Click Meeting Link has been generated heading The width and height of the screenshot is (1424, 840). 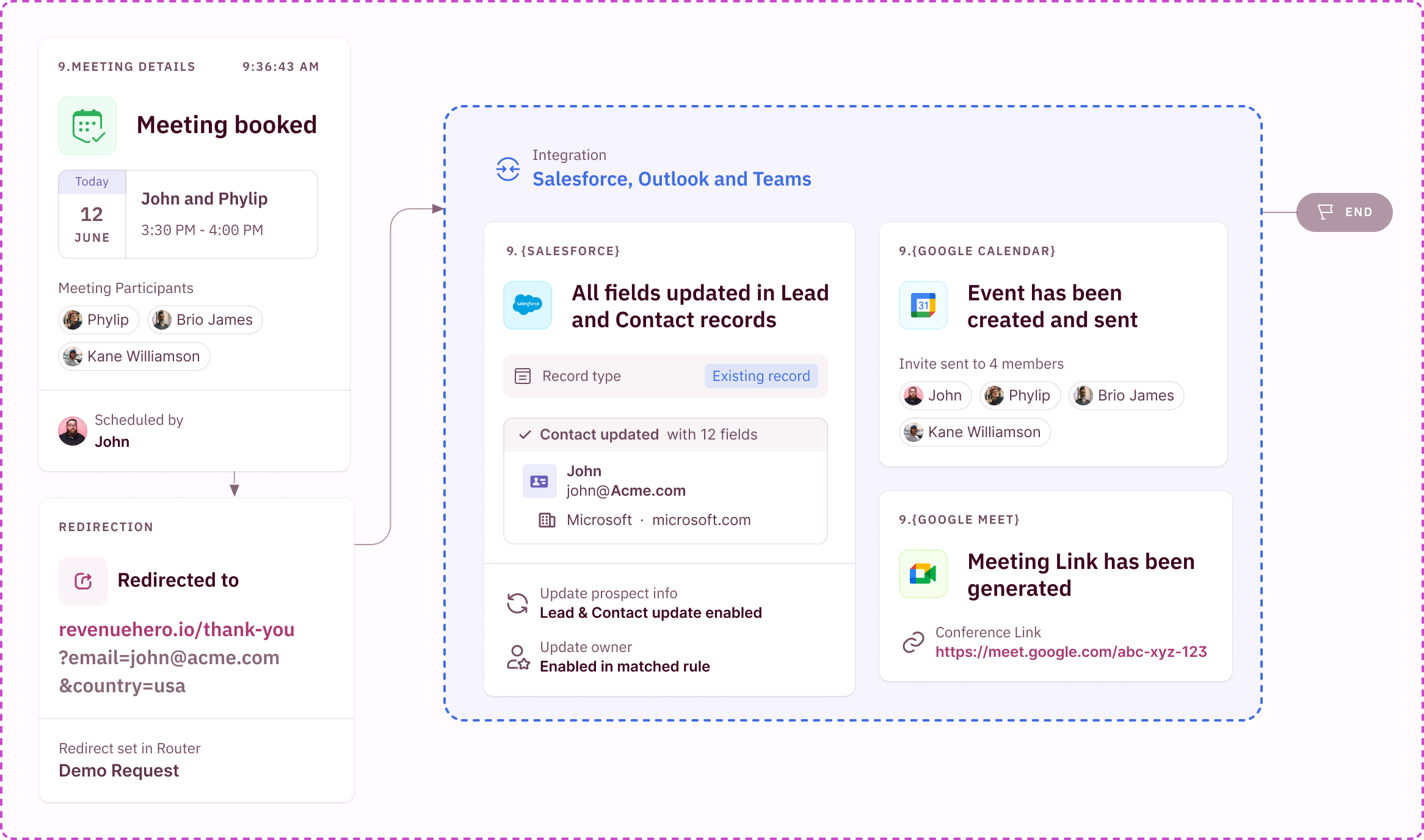point(1081,575)
